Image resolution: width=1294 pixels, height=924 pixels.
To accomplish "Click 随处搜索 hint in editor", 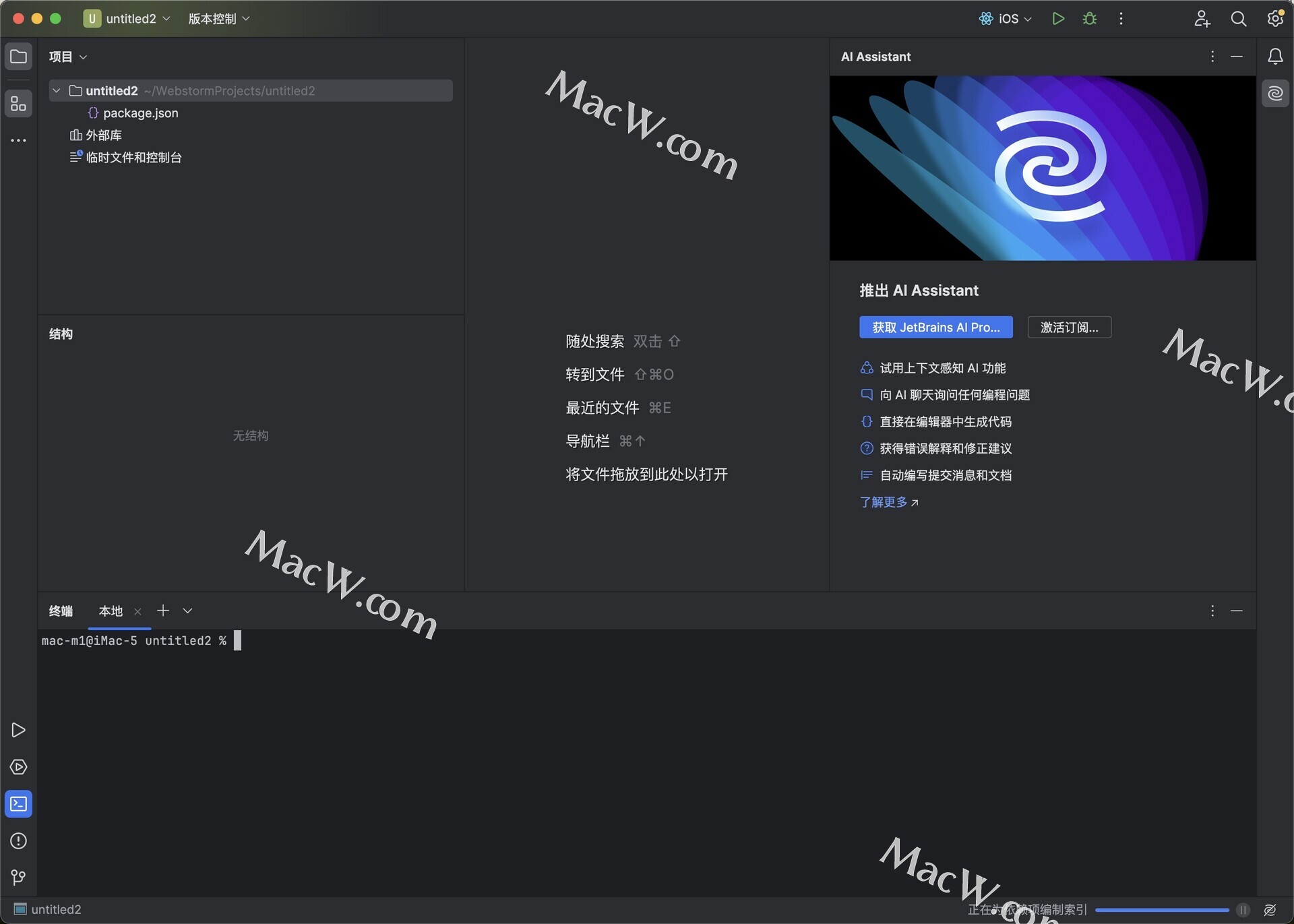I will click(595, 342).
